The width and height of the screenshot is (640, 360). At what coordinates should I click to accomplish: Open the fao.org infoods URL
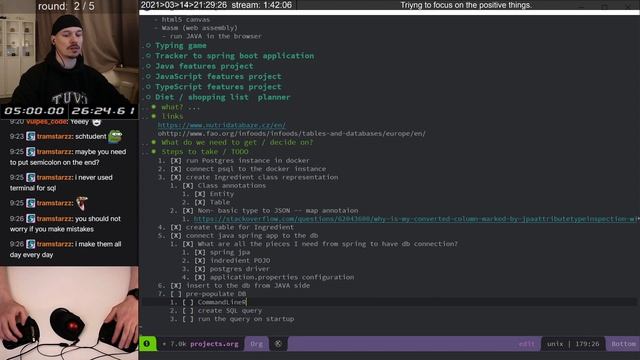[x=291, y=133]
